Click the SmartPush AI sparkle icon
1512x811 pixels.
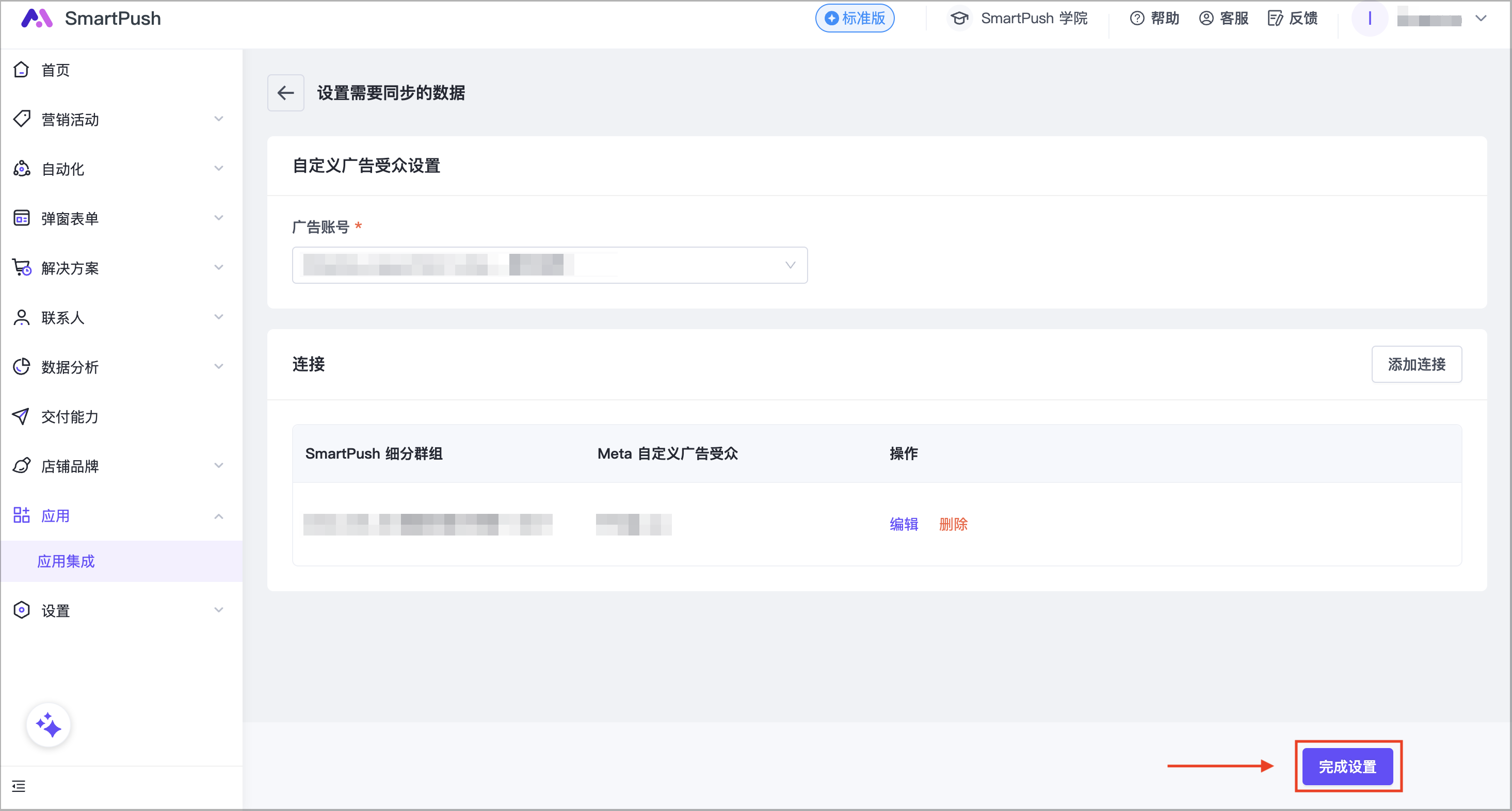(x=49, y=725)
